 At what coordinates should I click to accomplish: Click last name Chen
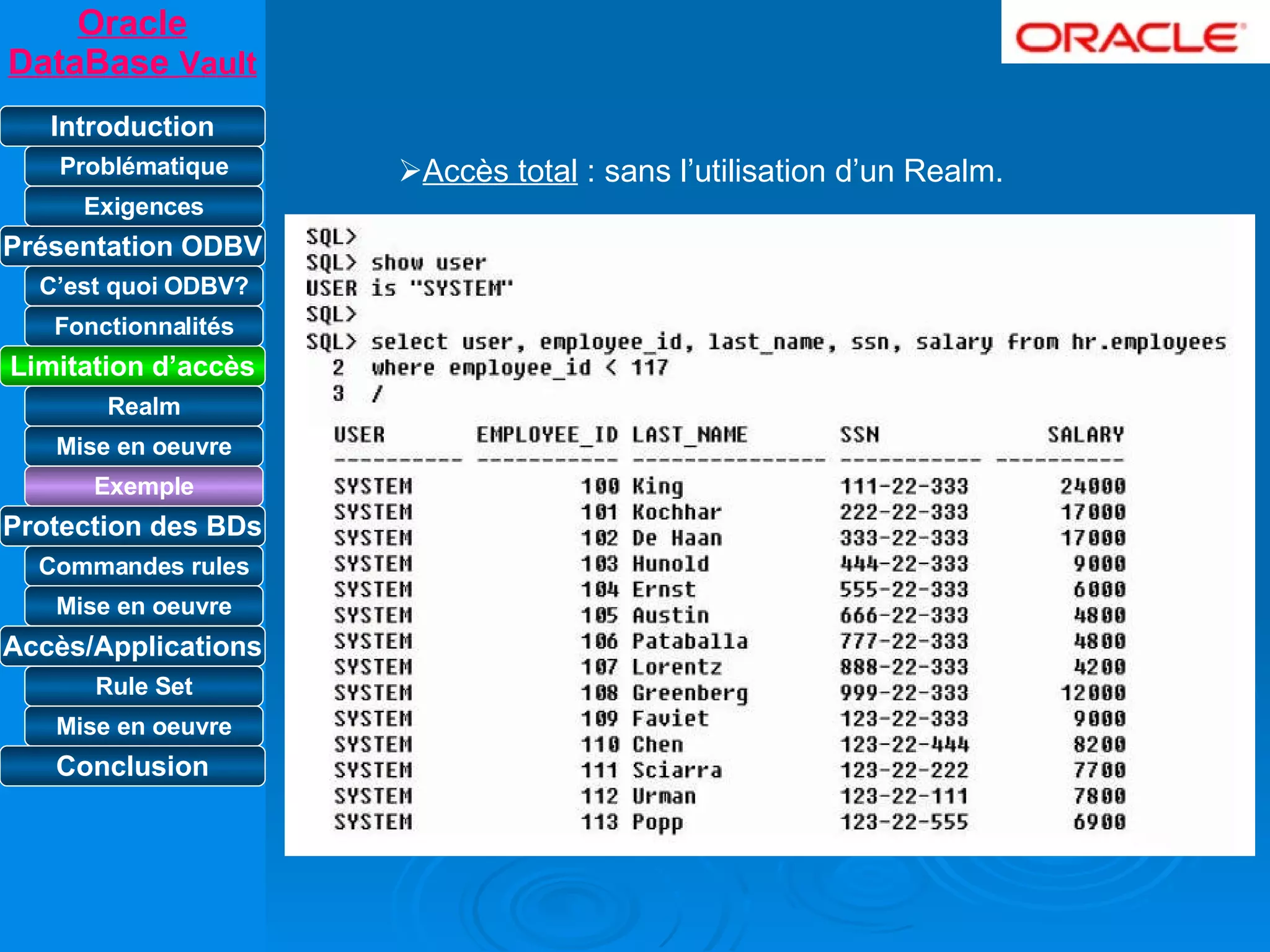click(657, 744)
